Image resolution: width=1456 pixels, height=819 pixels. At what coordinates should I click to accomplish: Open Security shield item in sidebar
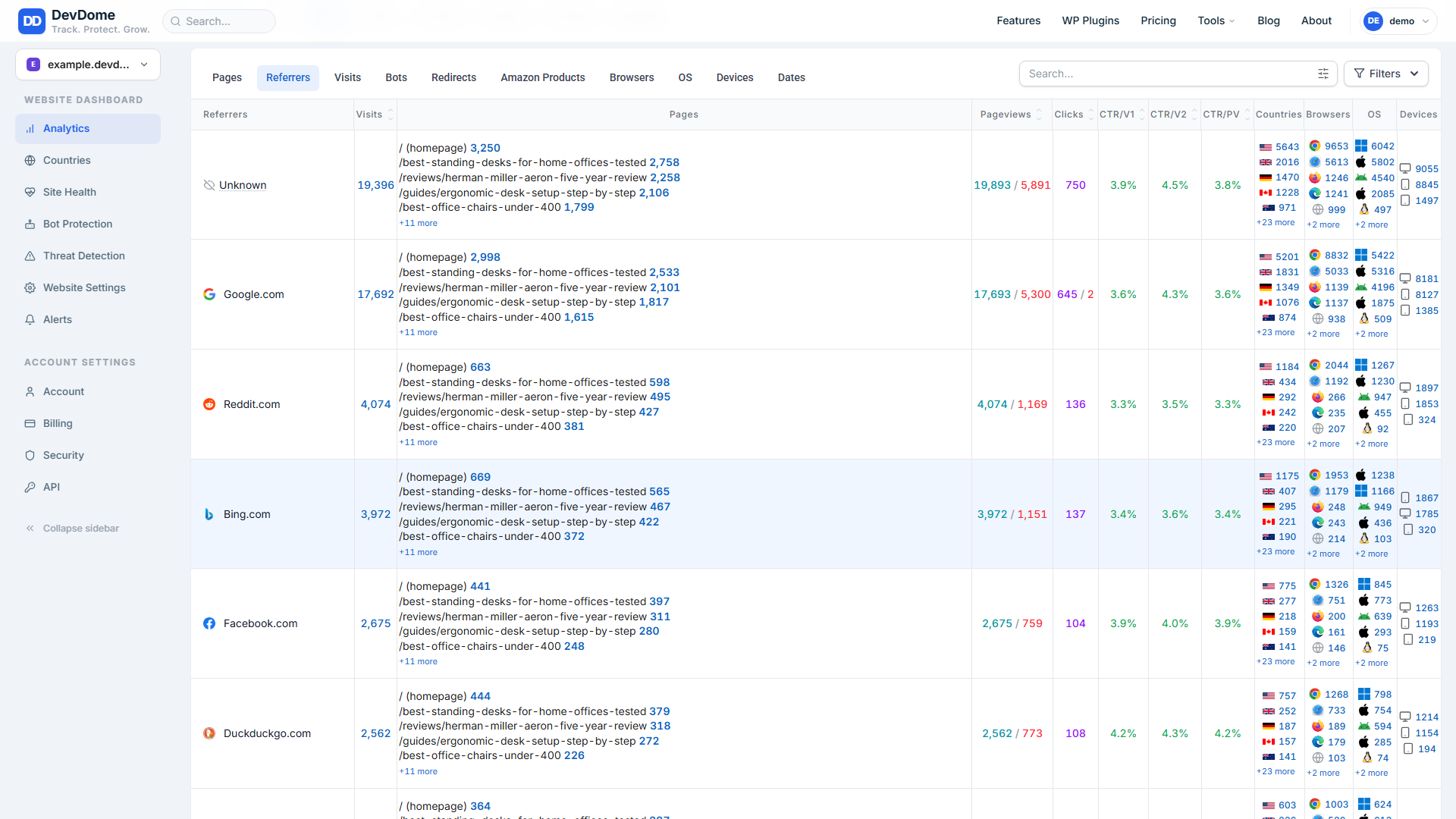pyautogui.click(x=88, y=456)
